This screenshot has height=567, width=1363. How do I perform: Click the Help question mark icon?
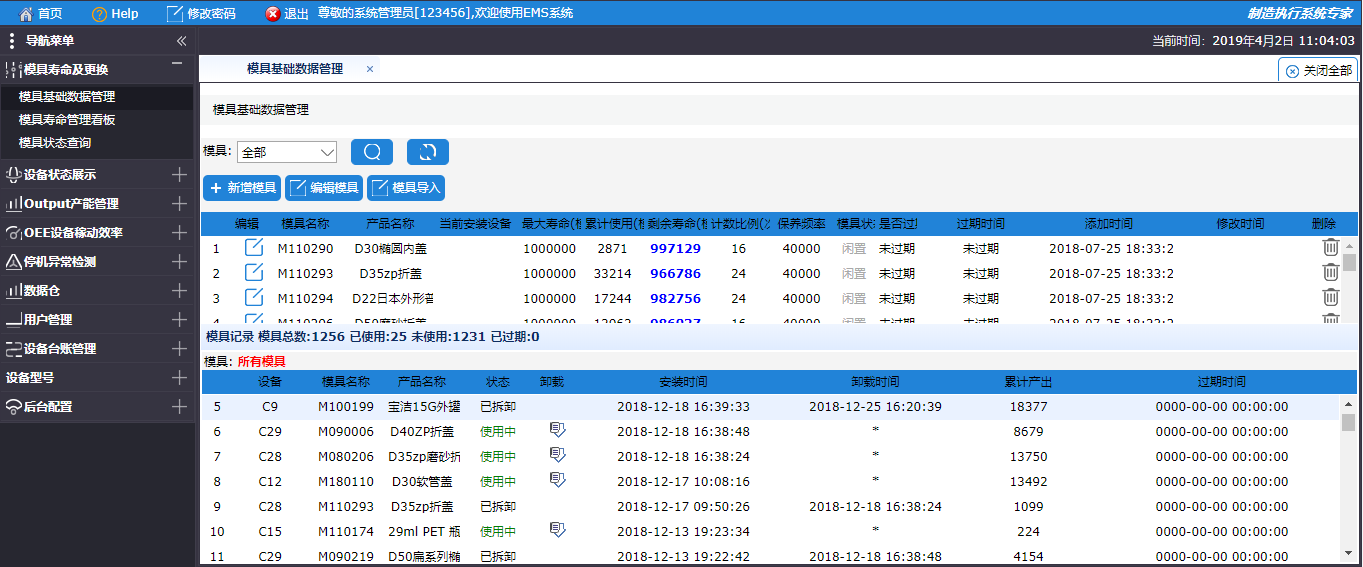[99, 14]
